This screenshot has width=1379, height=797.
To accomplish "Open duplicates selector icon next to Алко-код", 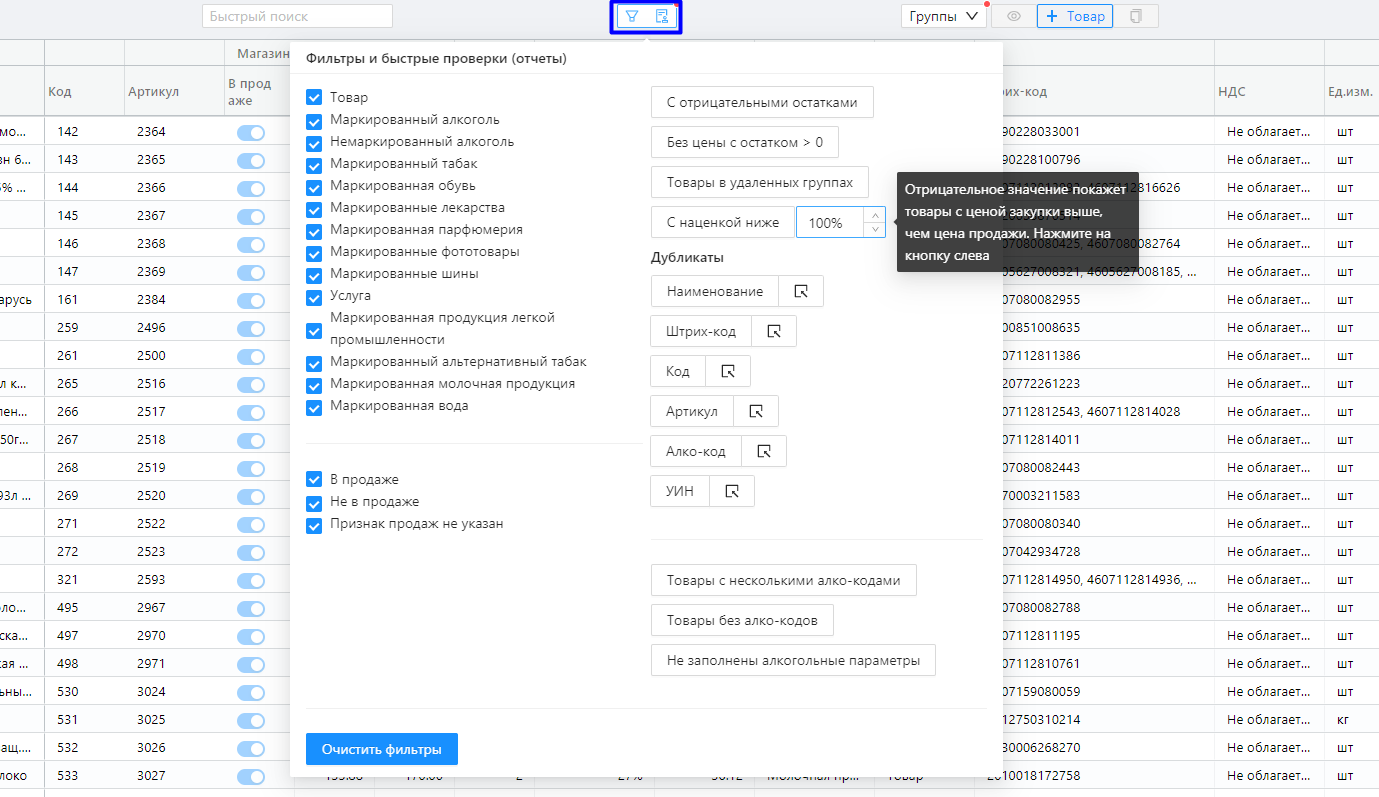I will pos(764,451).
